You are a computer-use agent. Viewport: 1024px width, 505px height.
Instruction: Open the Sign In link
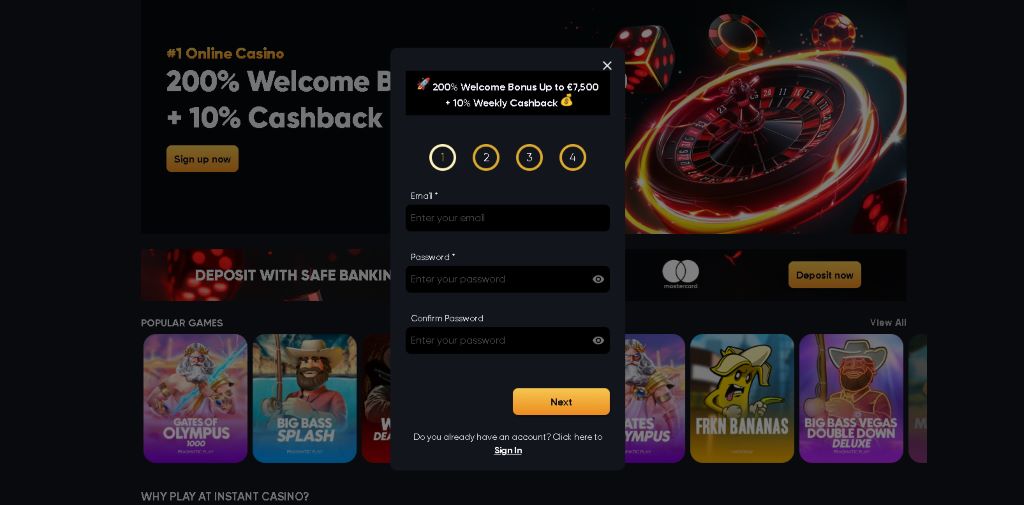tap(508, 450)
